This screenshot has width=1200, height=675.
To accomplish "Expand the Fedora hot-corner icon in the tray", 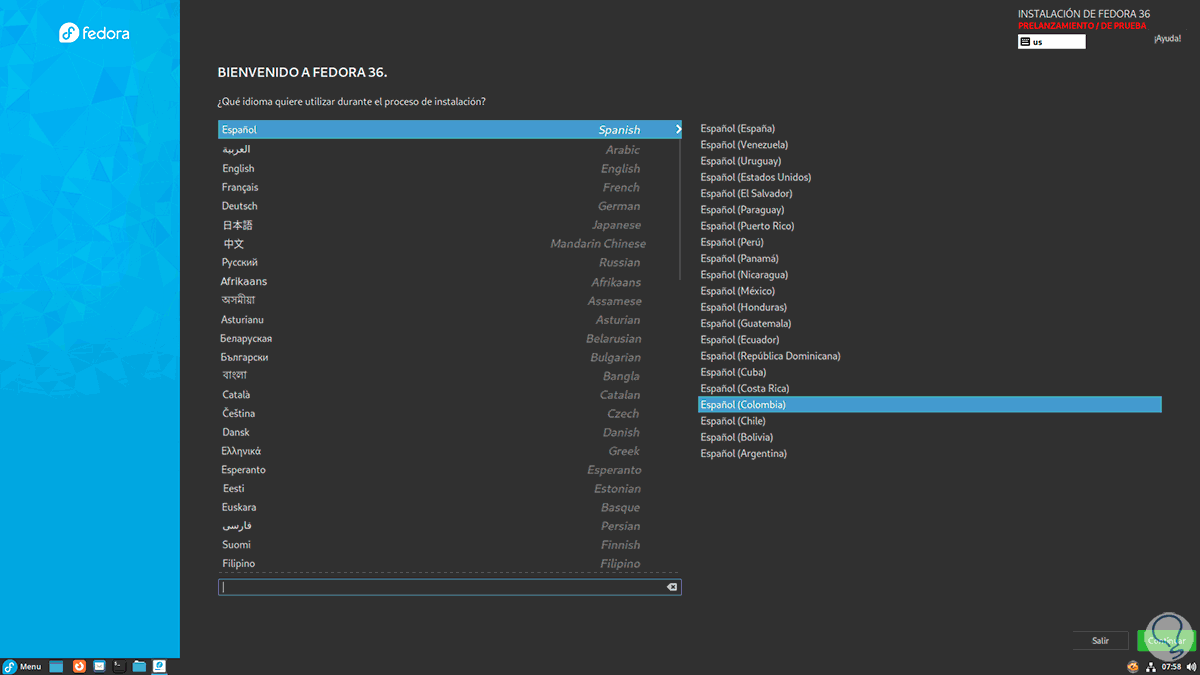I will click(x=1132, y=666).
